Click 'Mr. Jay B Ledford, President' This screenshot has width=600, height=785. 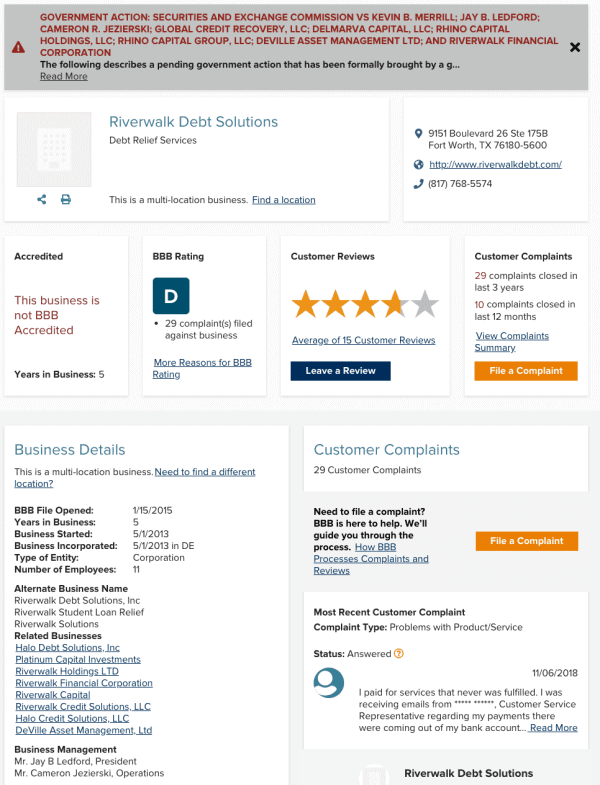[75, 761]
